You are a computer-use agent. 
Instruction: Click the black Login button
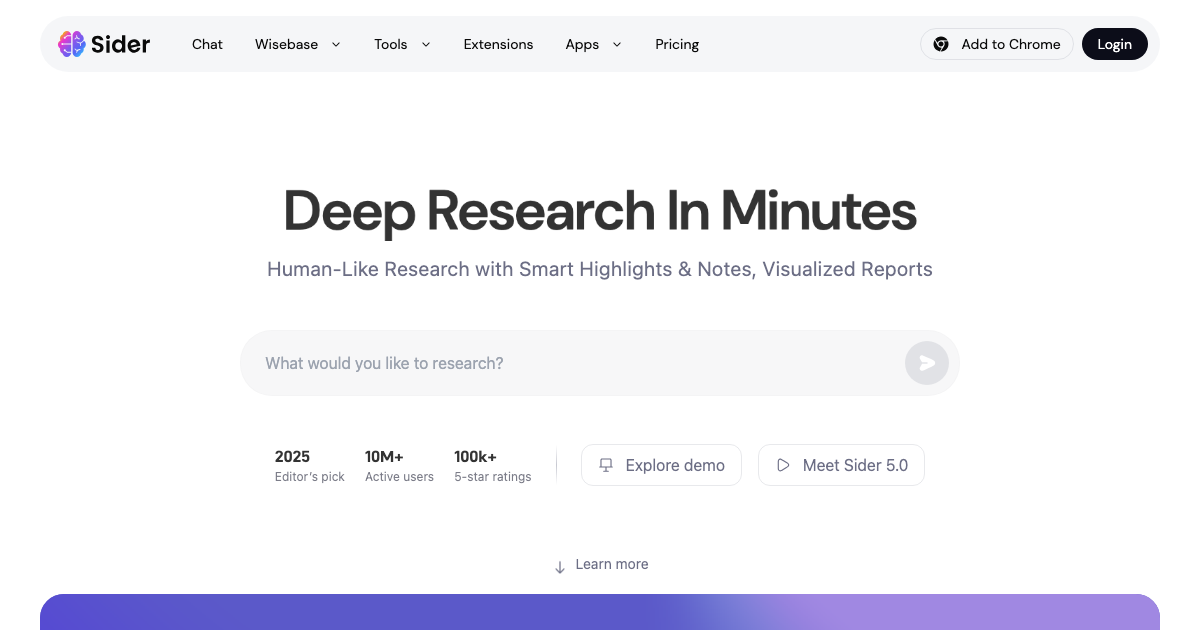tap(1114, 44)
